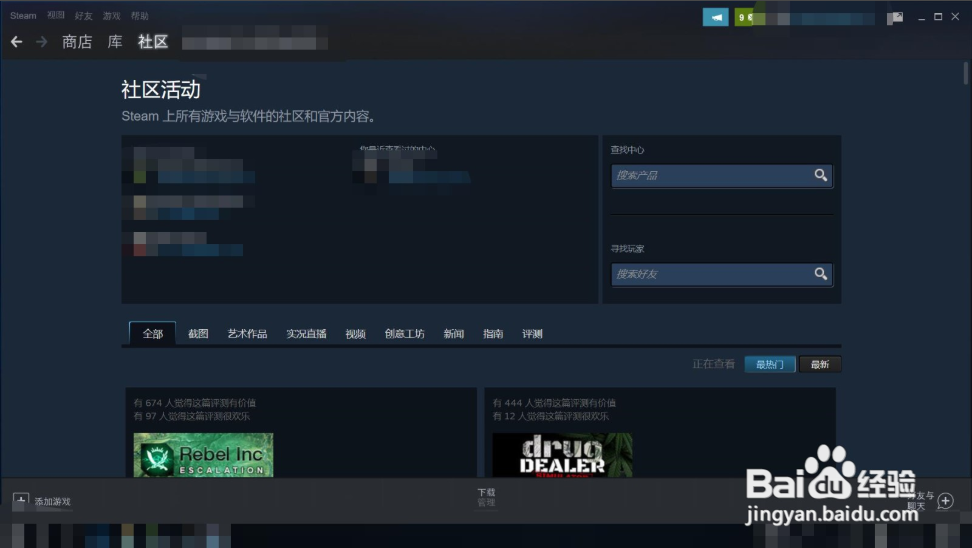Select the 艺术作品 tab
Image resolution: width=972 pixels, height=548 pixels.
tap(247, 334)
